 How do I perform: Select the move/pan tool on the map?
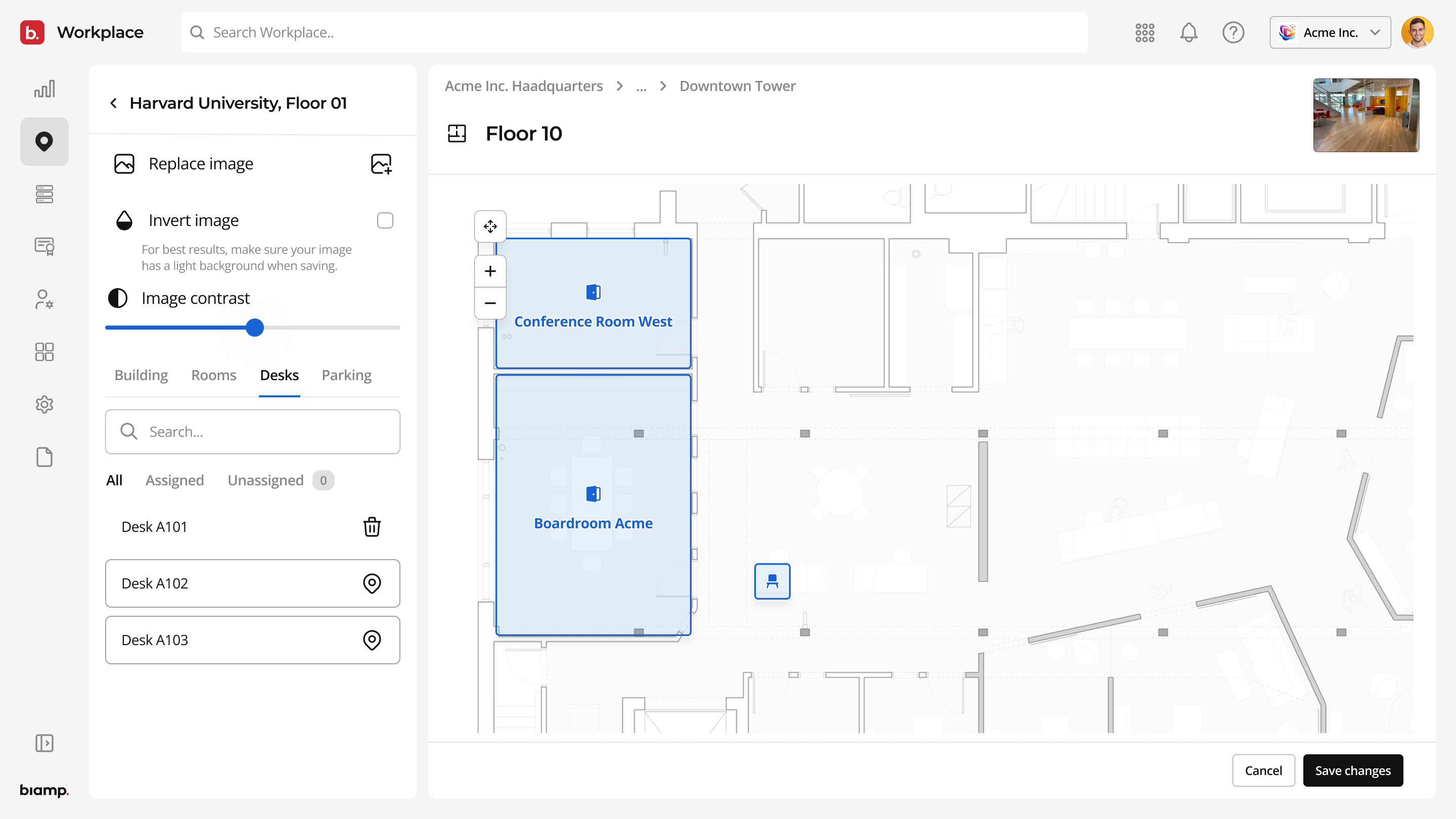pyautogui.click(x=490, y=226)
